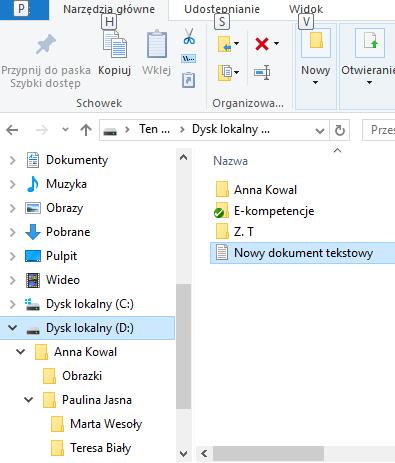Select Dokumenty in navigation pane

click(x=77, y=160)
